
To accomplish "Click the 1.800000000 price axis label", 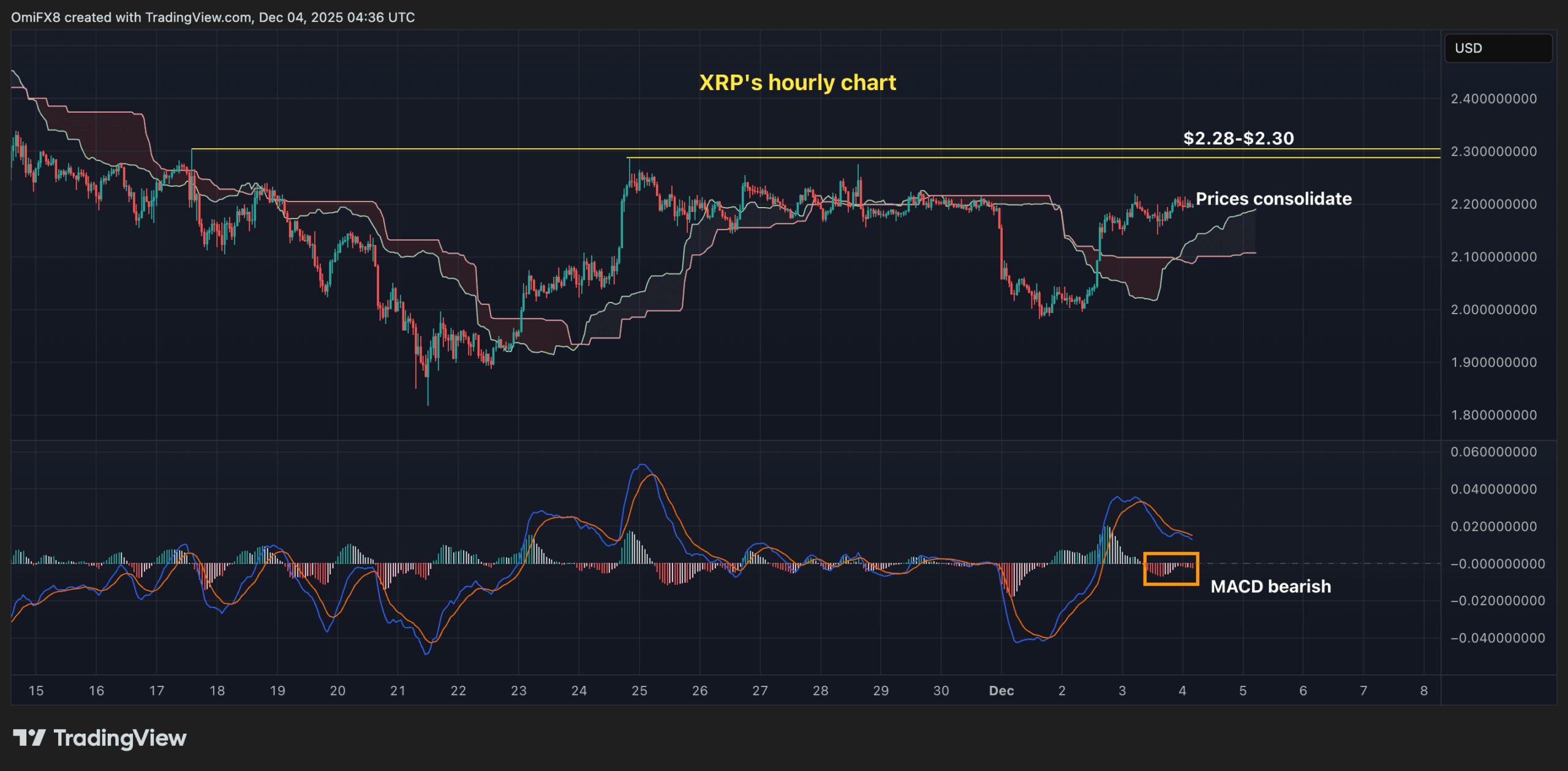I will tap(1493, 415).
